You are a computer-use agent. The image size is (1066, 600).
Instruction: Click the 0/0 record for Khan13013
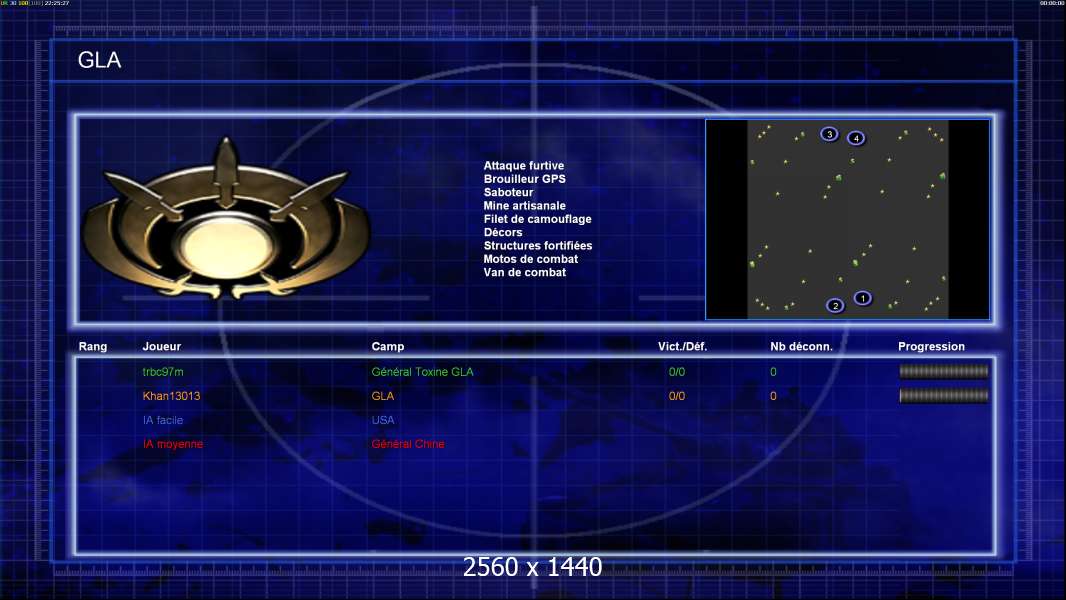(677, 396)
